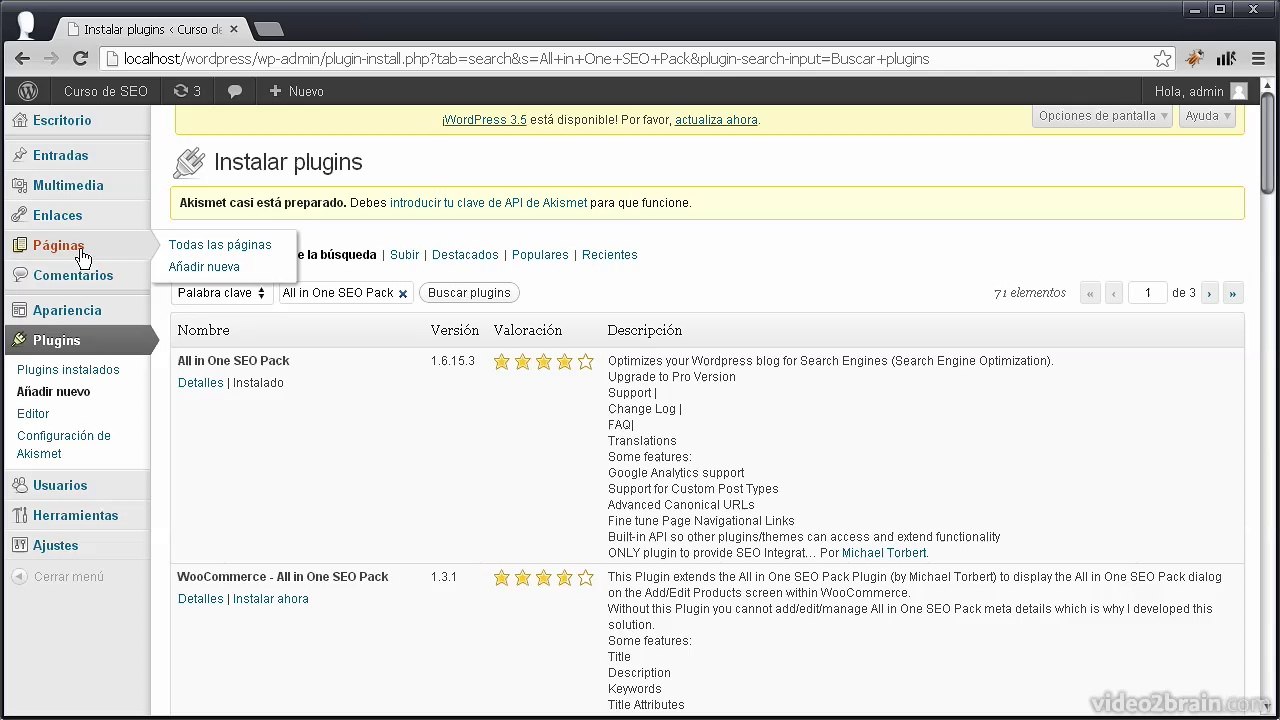
Task: Open Detalles for WooCommerce plugin
Action: (x=200, y=599)
